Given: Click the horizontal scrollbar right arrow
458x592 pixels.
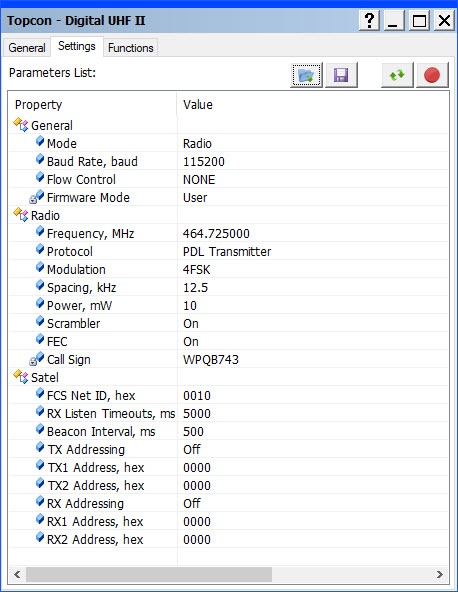Looking at the screenshot, I should click(439, 574).
